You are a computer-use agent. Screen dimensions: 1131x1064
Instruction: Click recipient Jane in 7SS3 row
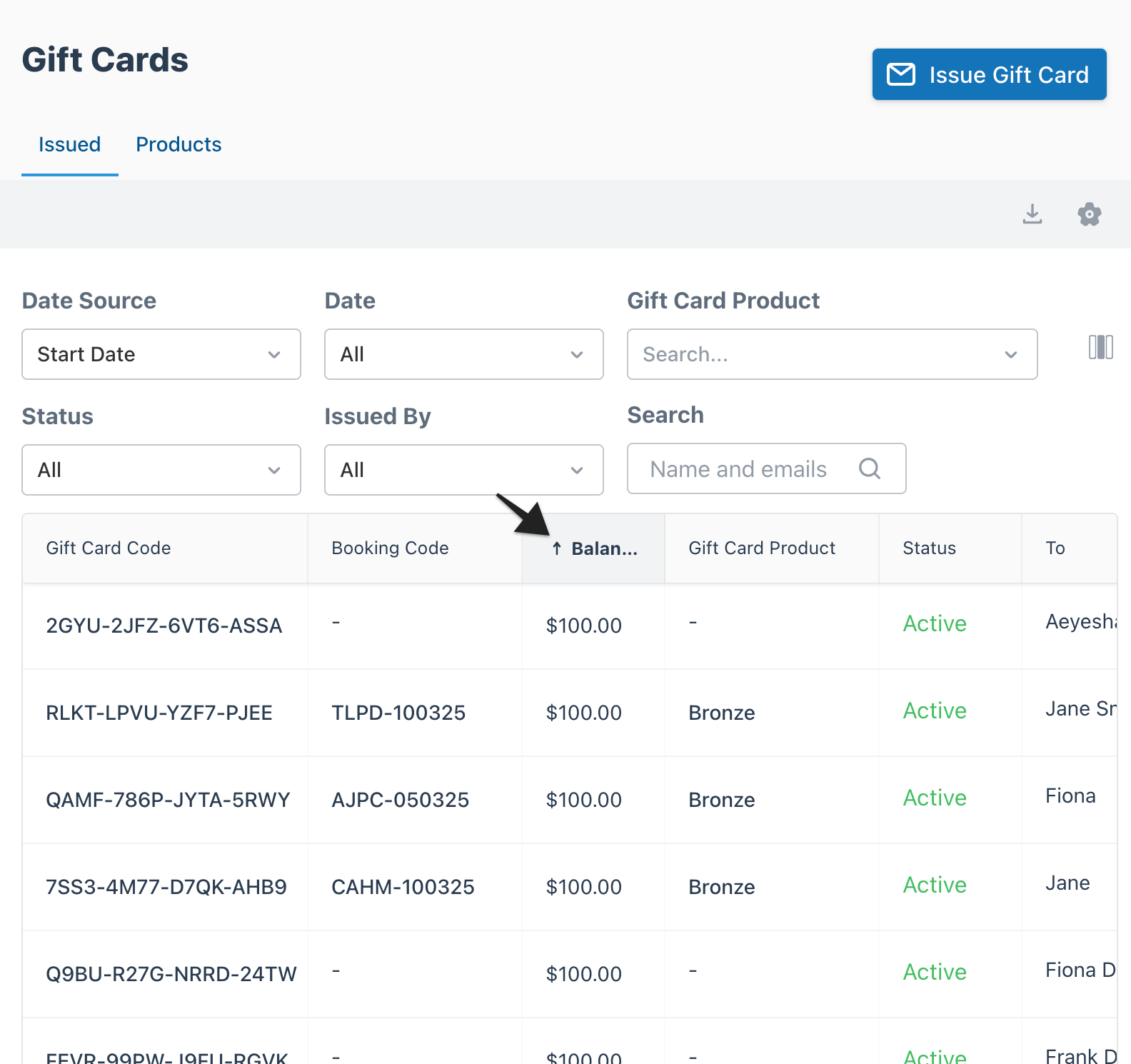[1067, 883]
